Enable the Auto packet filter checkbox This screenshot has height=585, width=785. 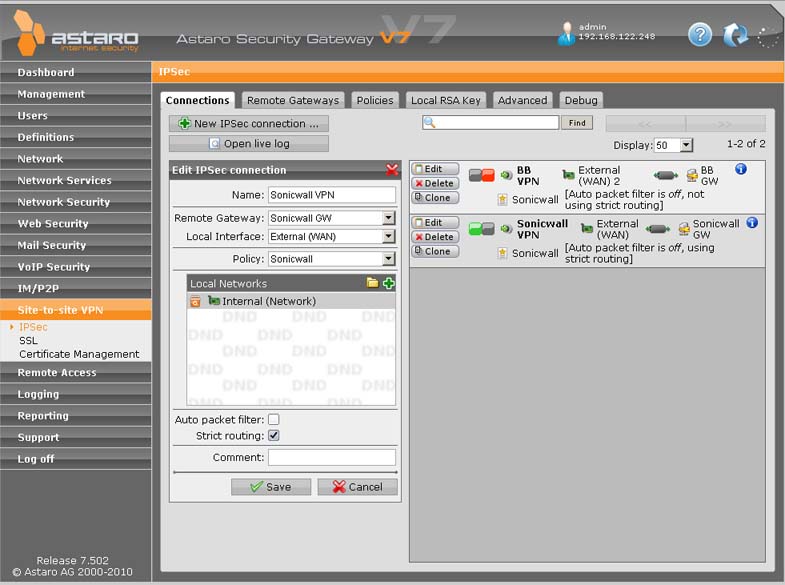coord(274,419)
